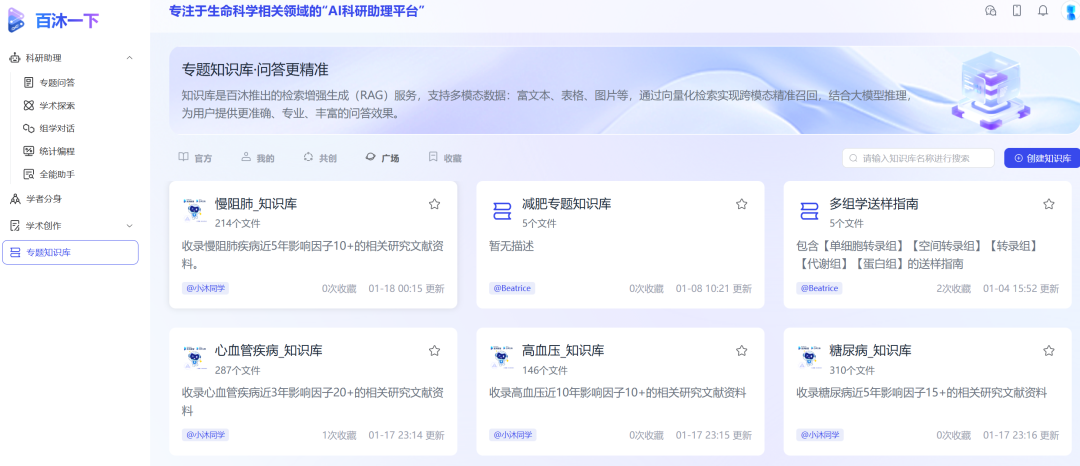Screen dimensions: 1080x466
Task: Click 高血压_知识库 card thumbnail
Action: pos(502,357)
